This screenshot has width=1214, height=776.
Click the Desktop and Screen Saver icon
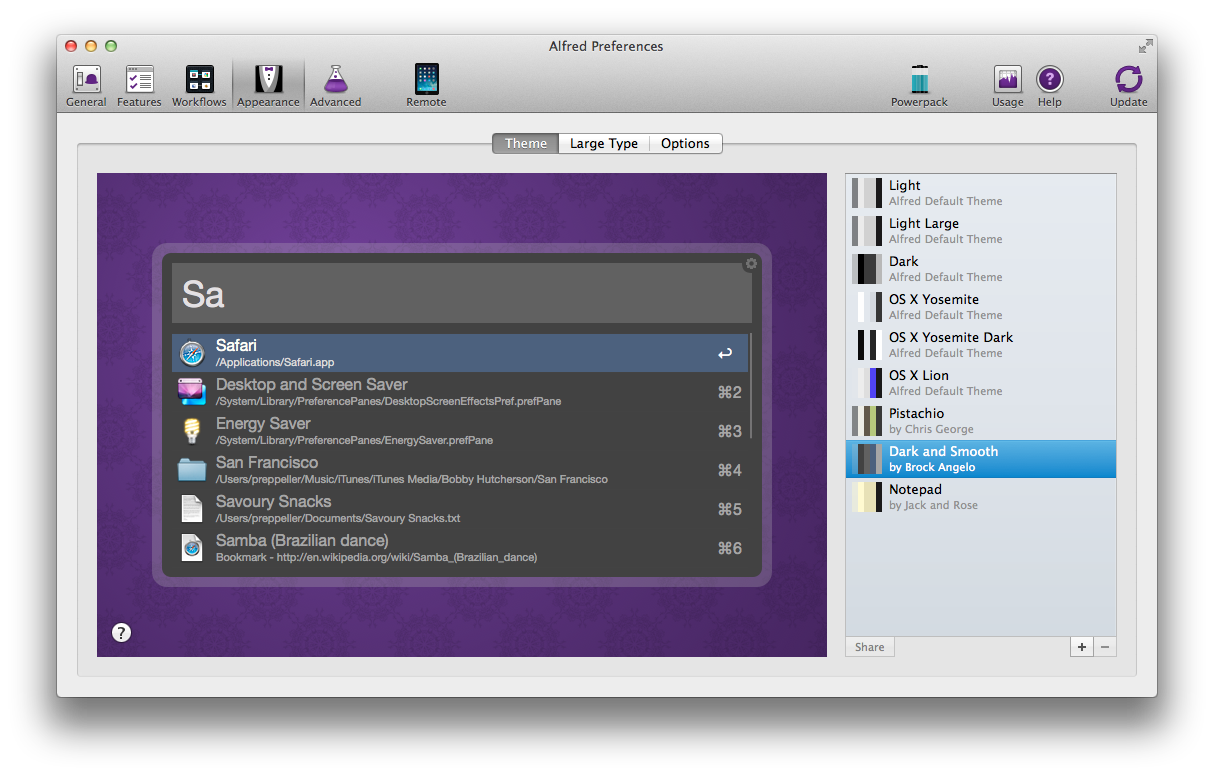click(x=191, y=392)
